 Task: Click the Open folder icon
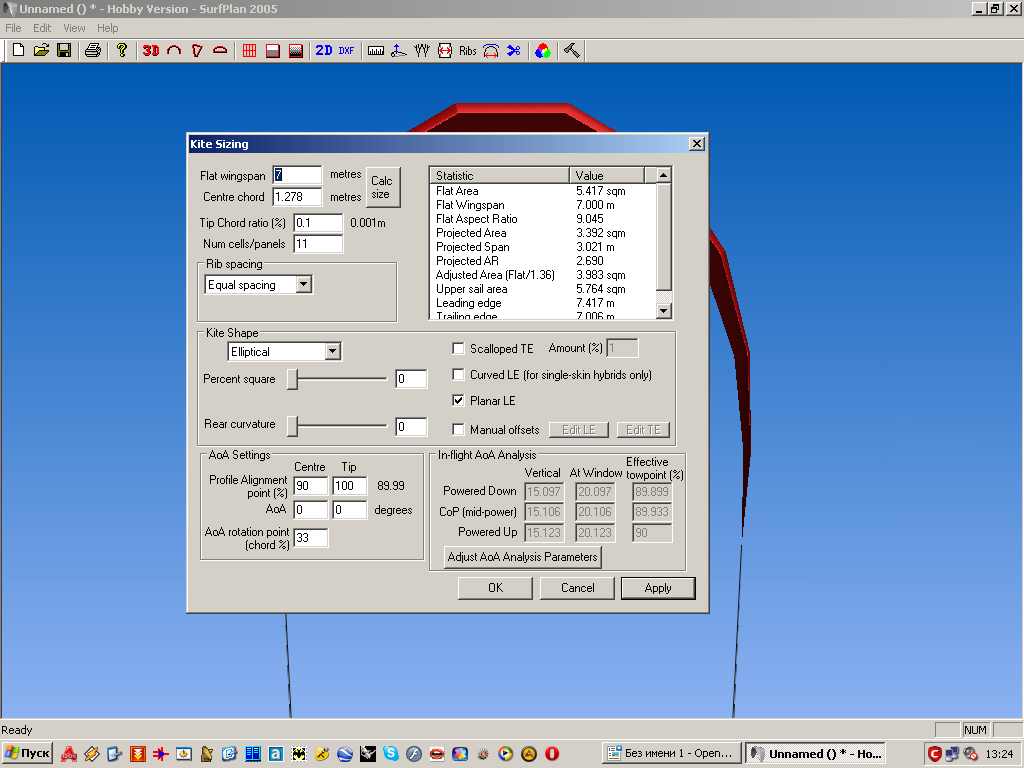pos(41,50)
